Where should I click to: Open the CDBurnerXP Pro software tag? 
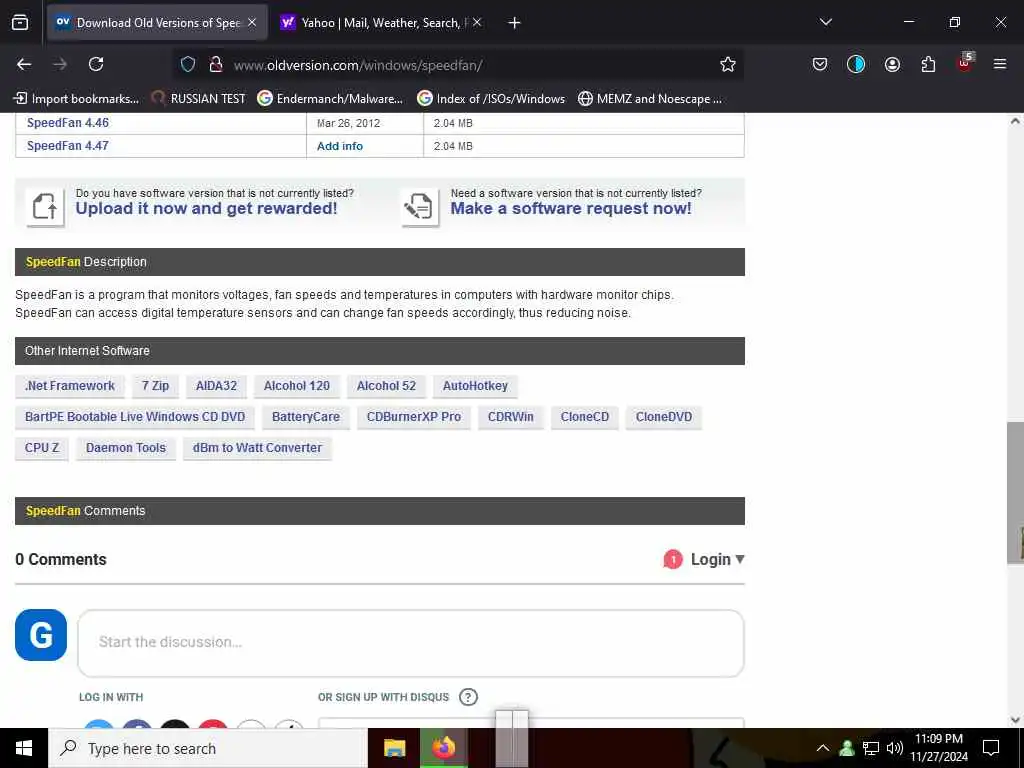point(414,417)
